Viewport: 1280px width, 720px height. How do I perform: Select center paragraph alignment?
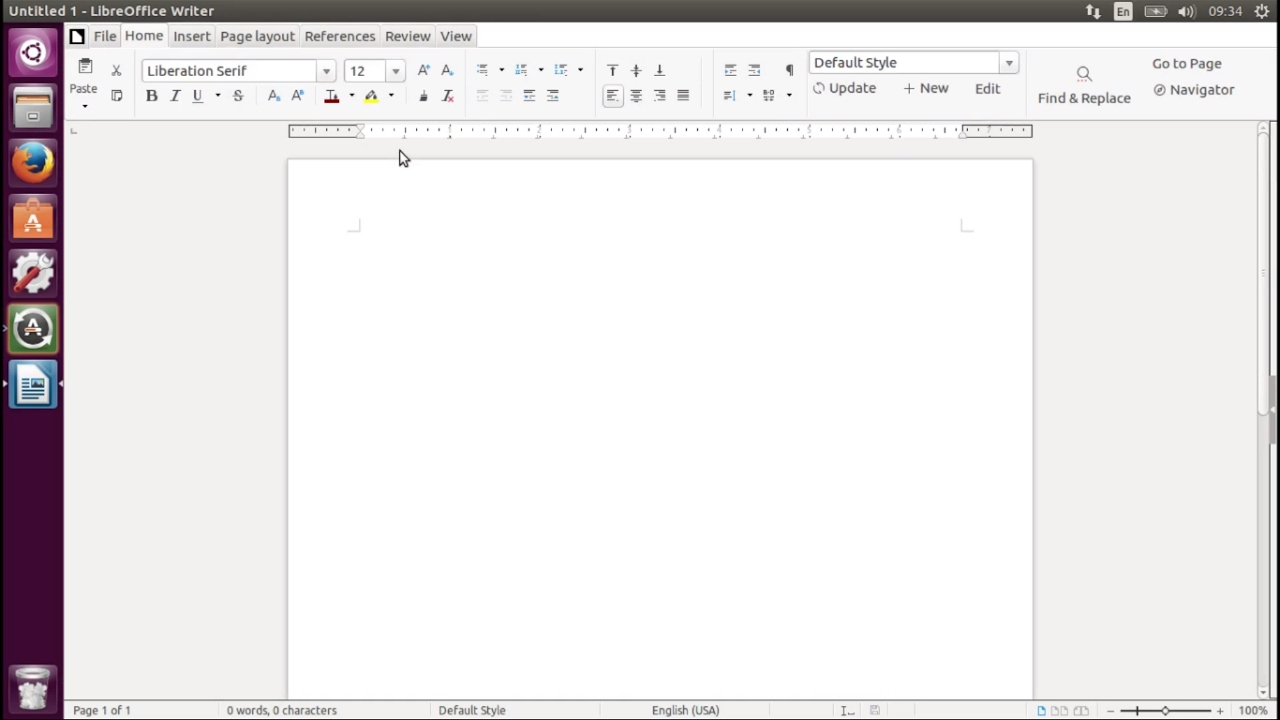coord(636,96)
